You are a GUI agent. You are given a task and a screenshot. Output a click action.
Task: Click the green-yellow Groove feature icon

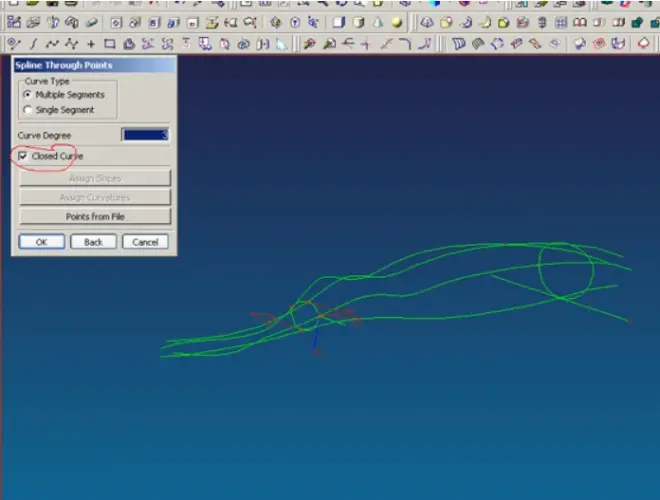[211, 22]
